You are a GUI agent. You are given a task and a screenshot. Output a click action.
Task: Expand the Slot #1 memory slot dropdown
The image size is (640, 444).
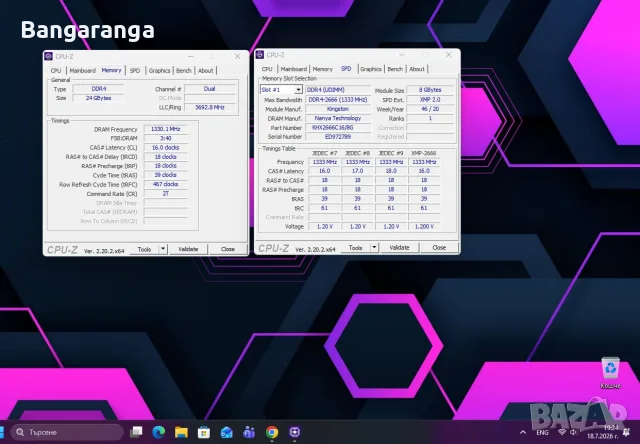(x=298, y=90)
